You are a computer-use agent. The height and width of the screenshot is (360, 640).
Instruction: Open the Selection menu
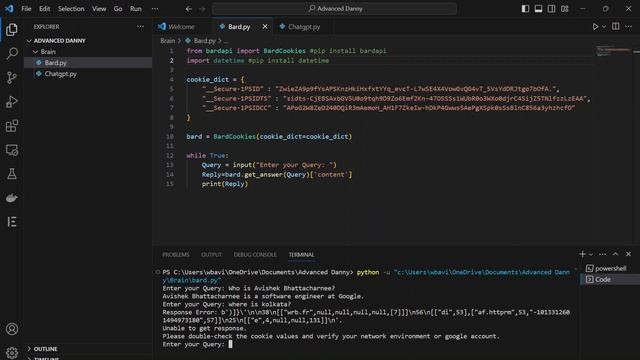pyautogui.click(x=71, y=9)
